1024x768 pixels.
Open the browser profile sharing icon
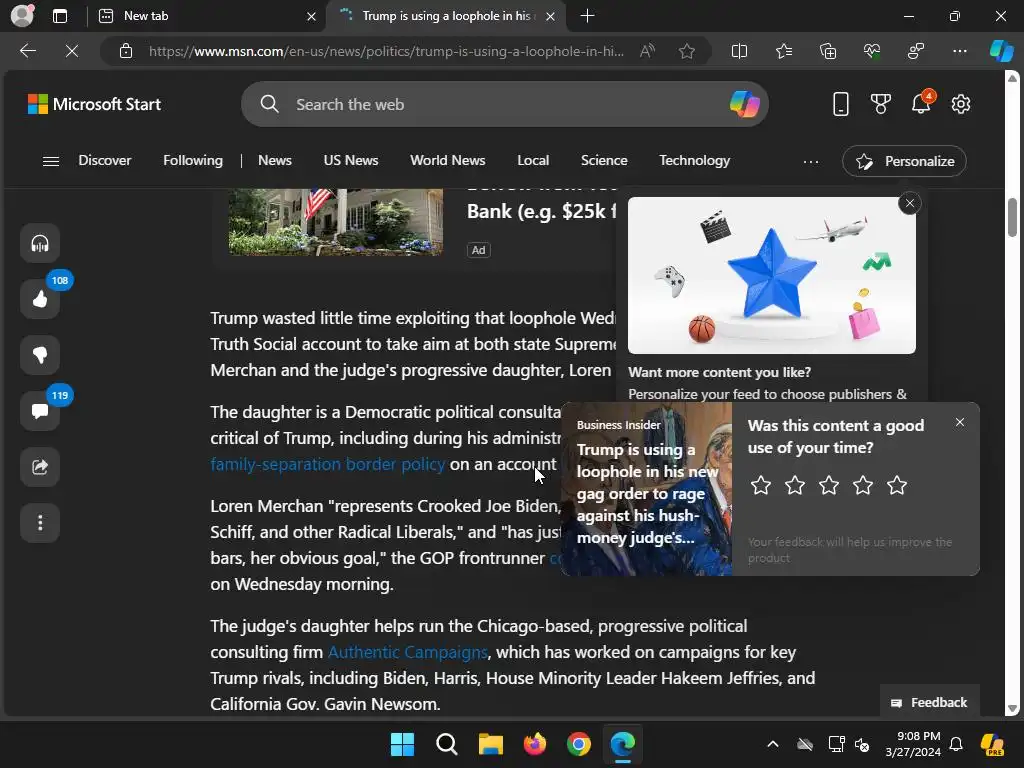click(916, 51)
